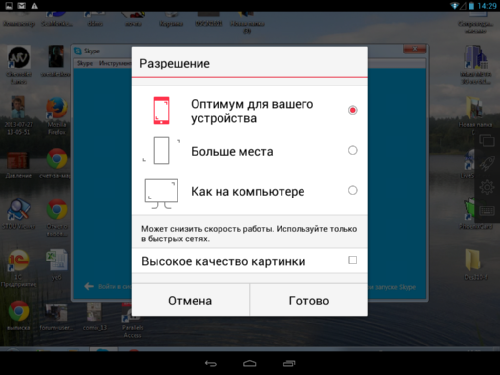Open the Инструменты menu in Skype window
Screen dimensions: 500x375
(x=115, y=63)
